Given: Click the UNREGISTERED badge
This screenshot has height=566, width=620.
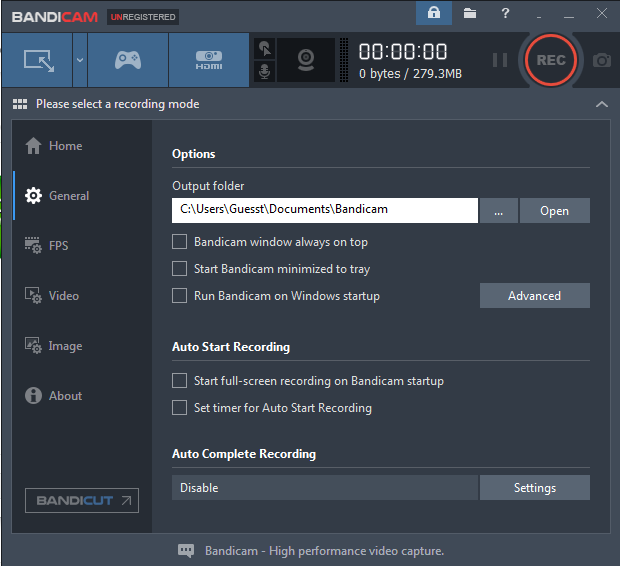Looking at the screenshot, I should (143, 17).
